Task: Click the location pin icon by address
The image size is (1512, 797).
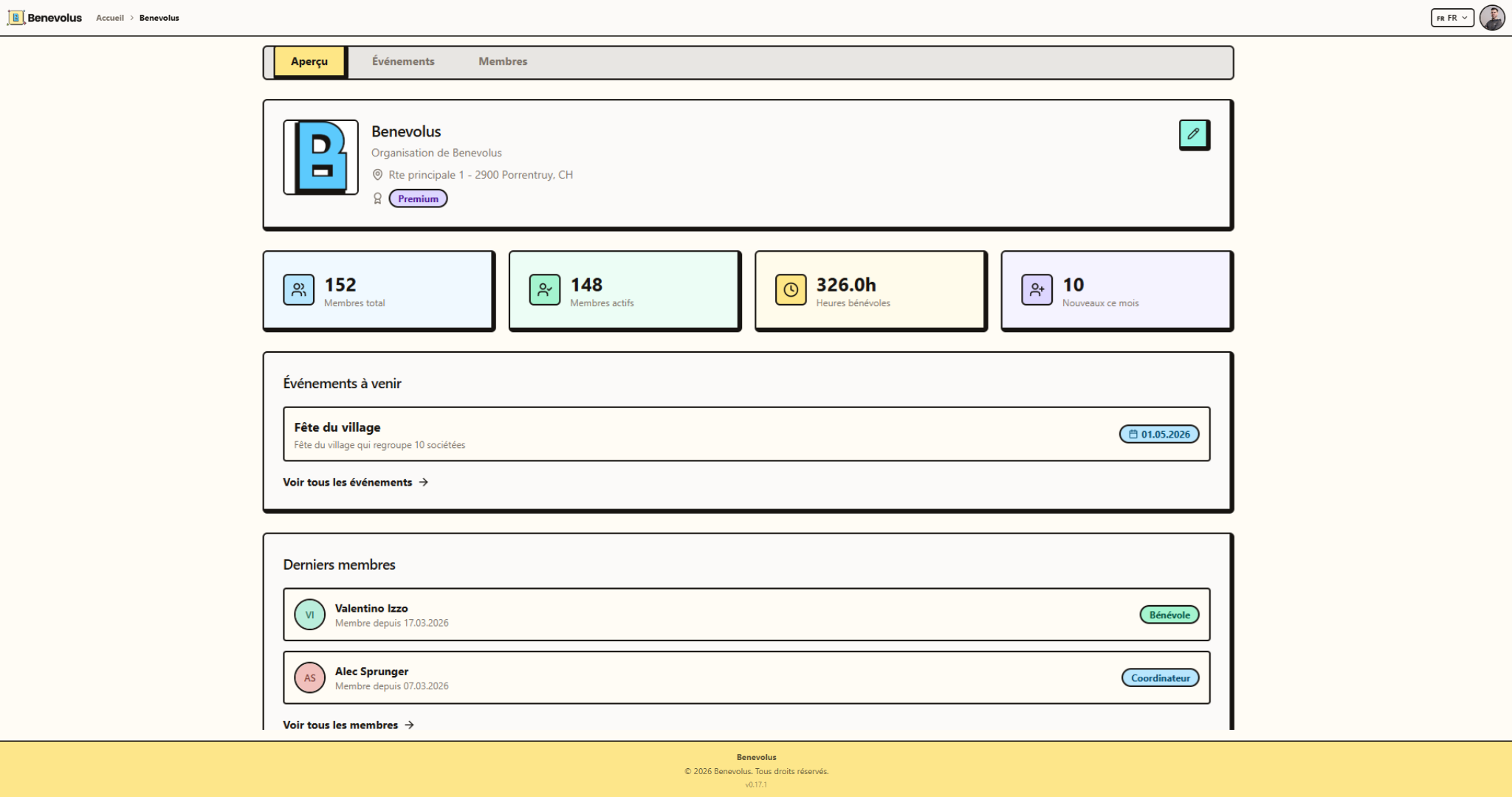Action: [x=377, y=175]
